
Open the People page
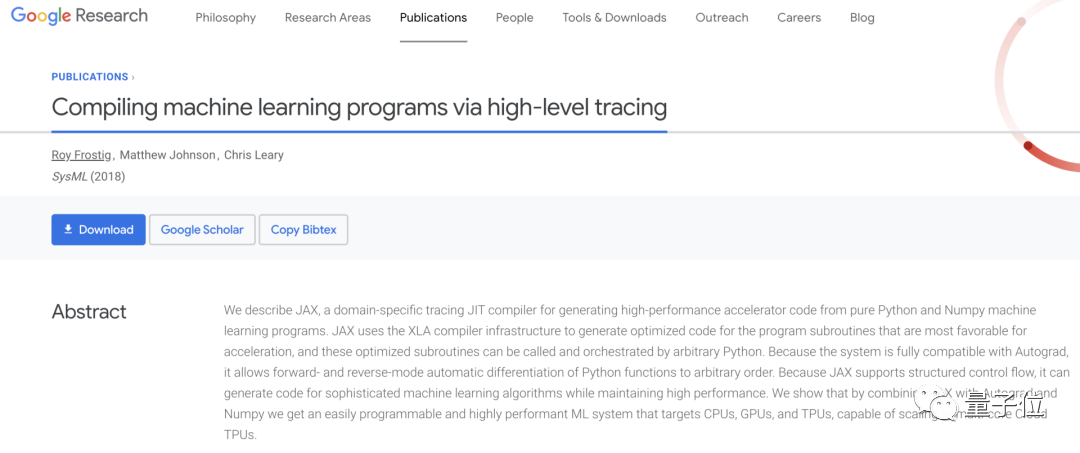(x=514, y=18)
